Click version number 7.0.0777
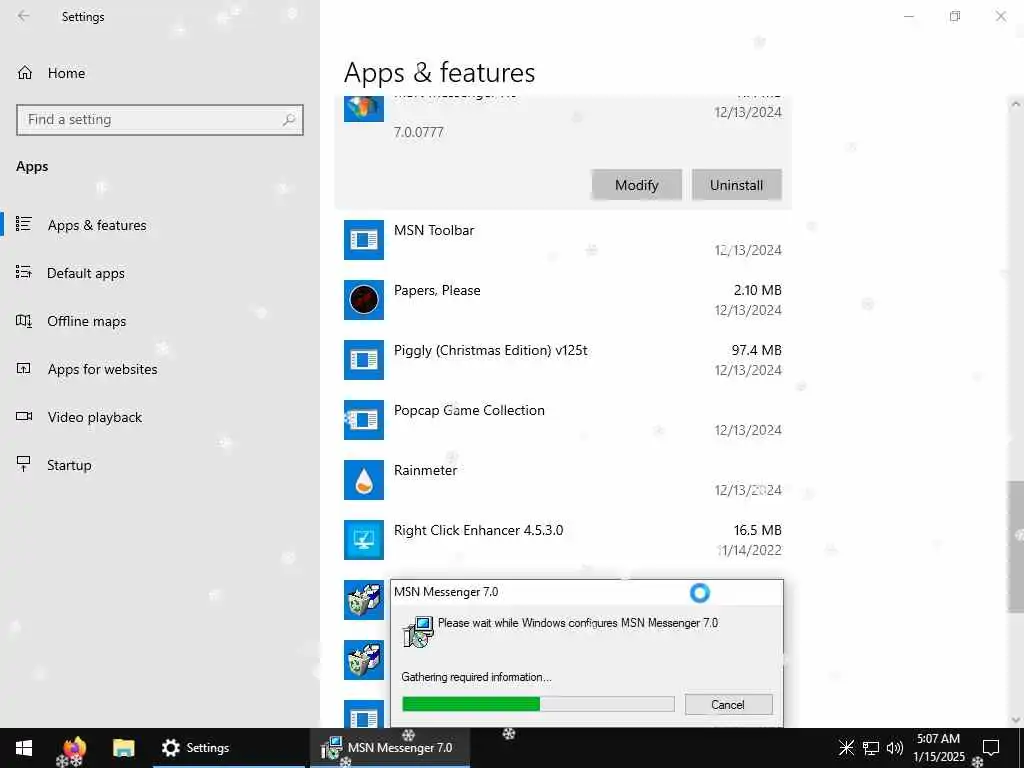Viewport: 1024px width, 768px height. (419, 132)
